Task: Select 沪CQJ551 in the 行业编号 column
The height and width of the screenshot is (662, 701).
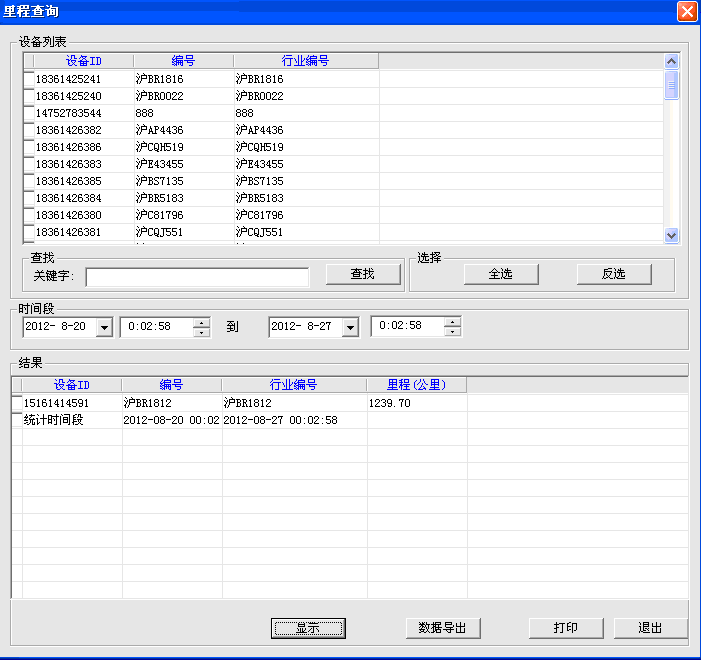Action: 259,232
